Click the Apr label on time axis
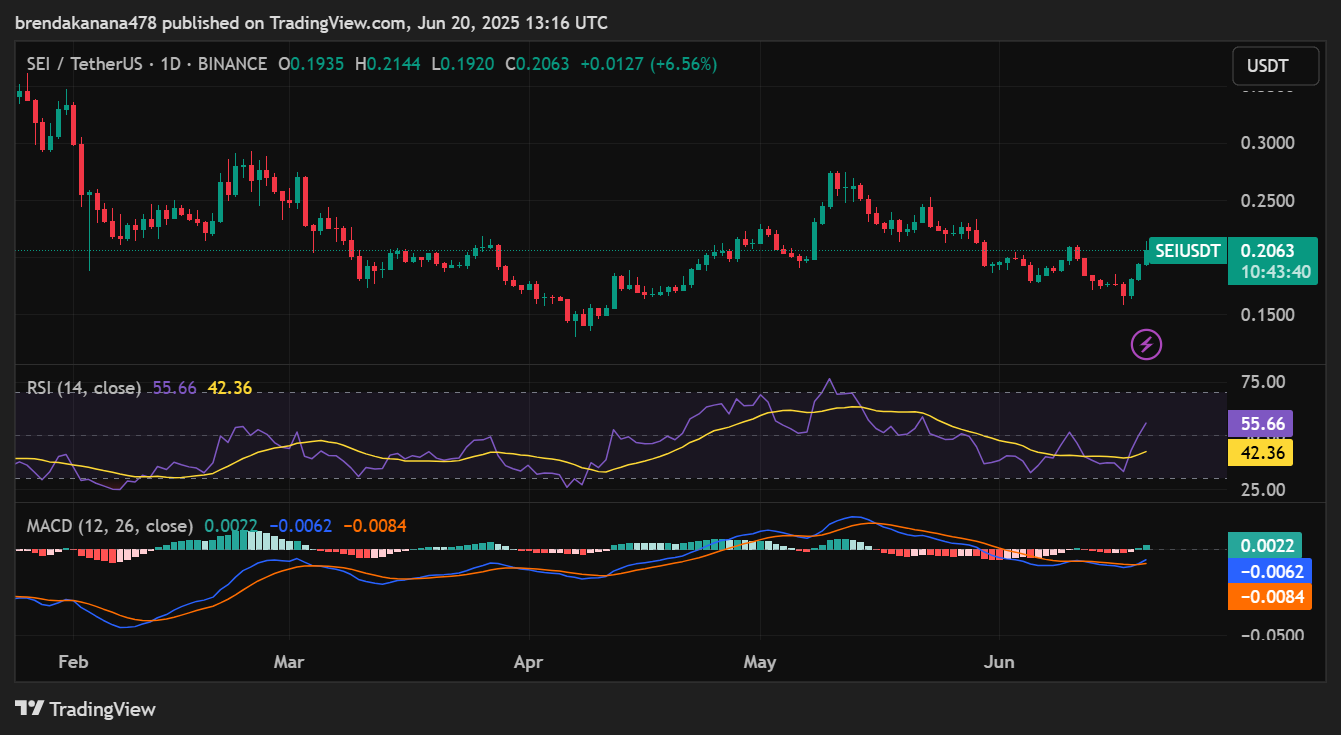This screenshot has height=735, width=1341. pyautogui.click(x=529, y=662)
